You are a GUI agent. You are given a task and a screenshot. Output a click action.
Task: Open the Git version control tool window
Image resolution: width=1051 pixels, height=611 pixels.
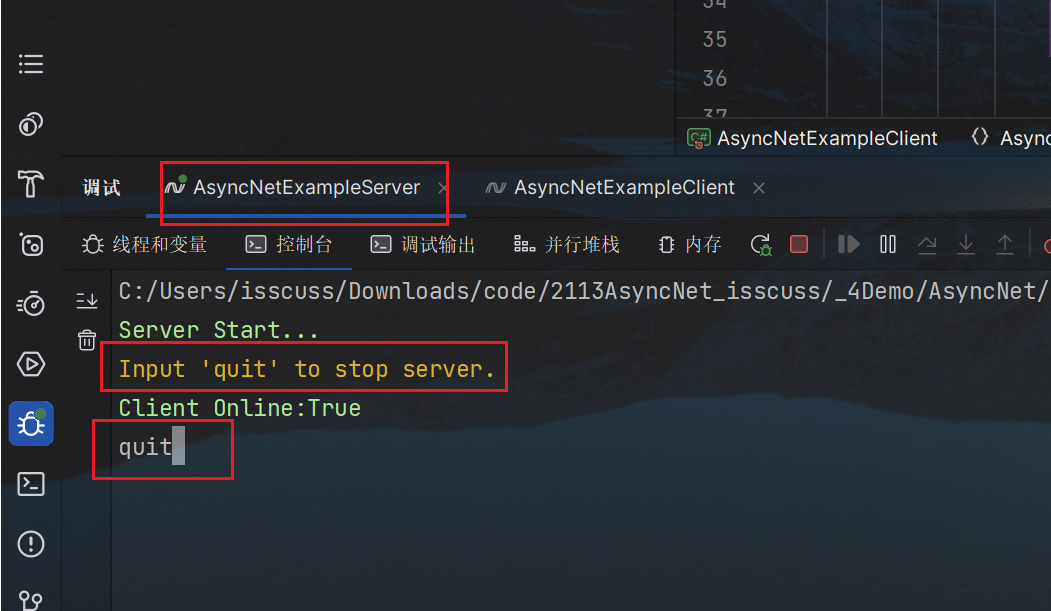pyautogui.click(x=31, y=600)
